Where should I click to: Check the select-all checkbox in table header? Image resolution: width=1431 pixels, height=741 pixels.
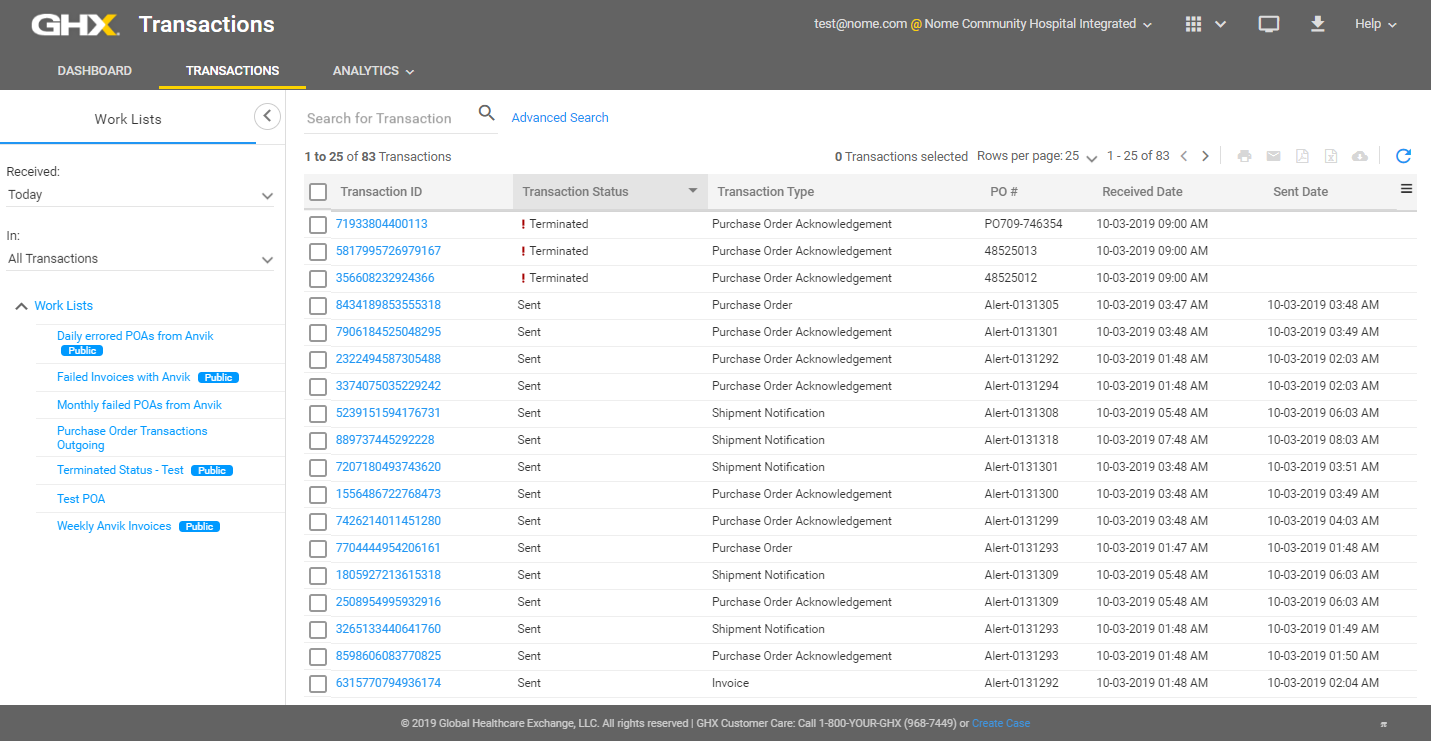tap(318, 192)
